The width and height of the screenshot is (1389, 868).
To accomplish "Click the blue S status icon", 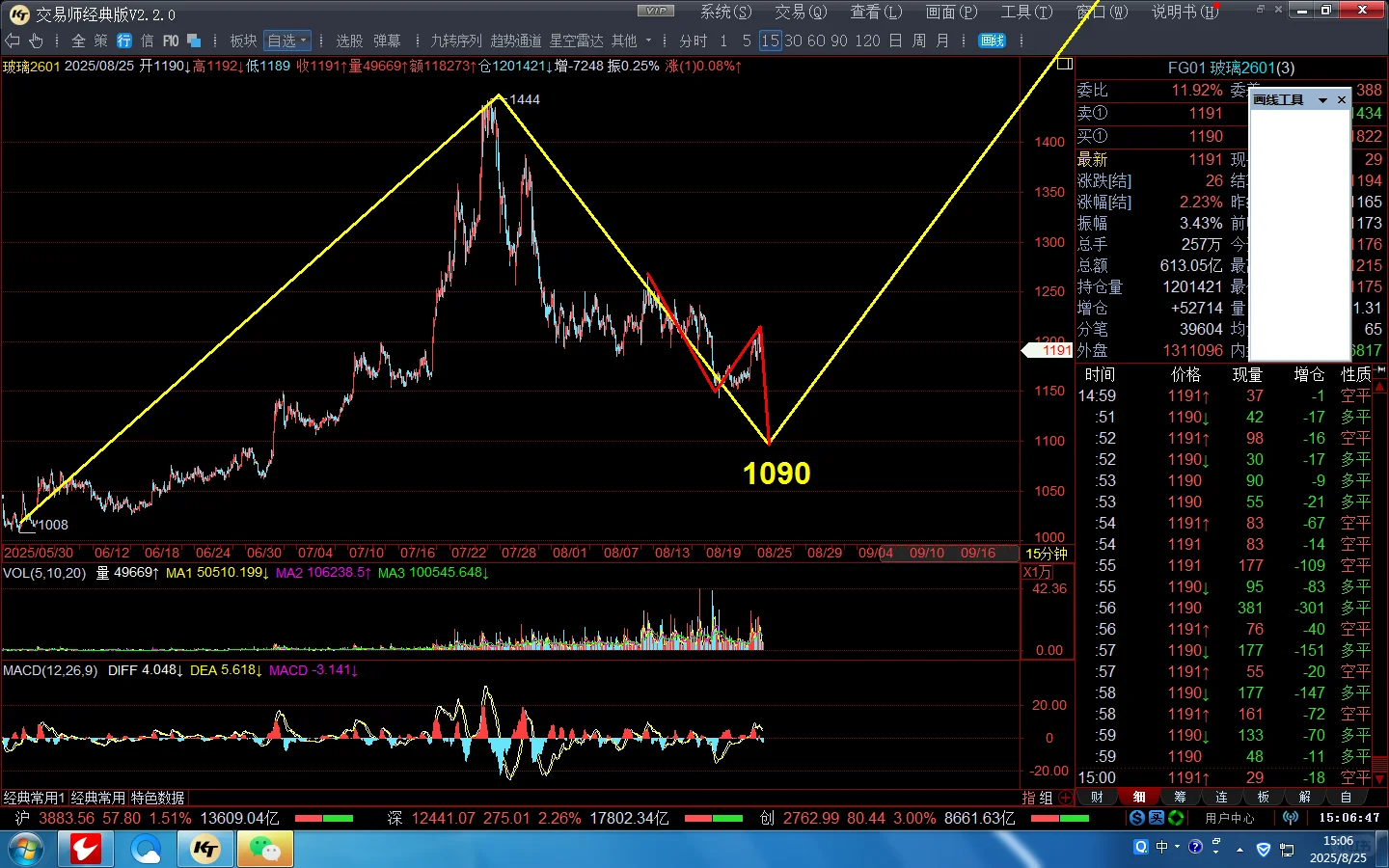I will pyautogui.click(x=1137, y=818).
